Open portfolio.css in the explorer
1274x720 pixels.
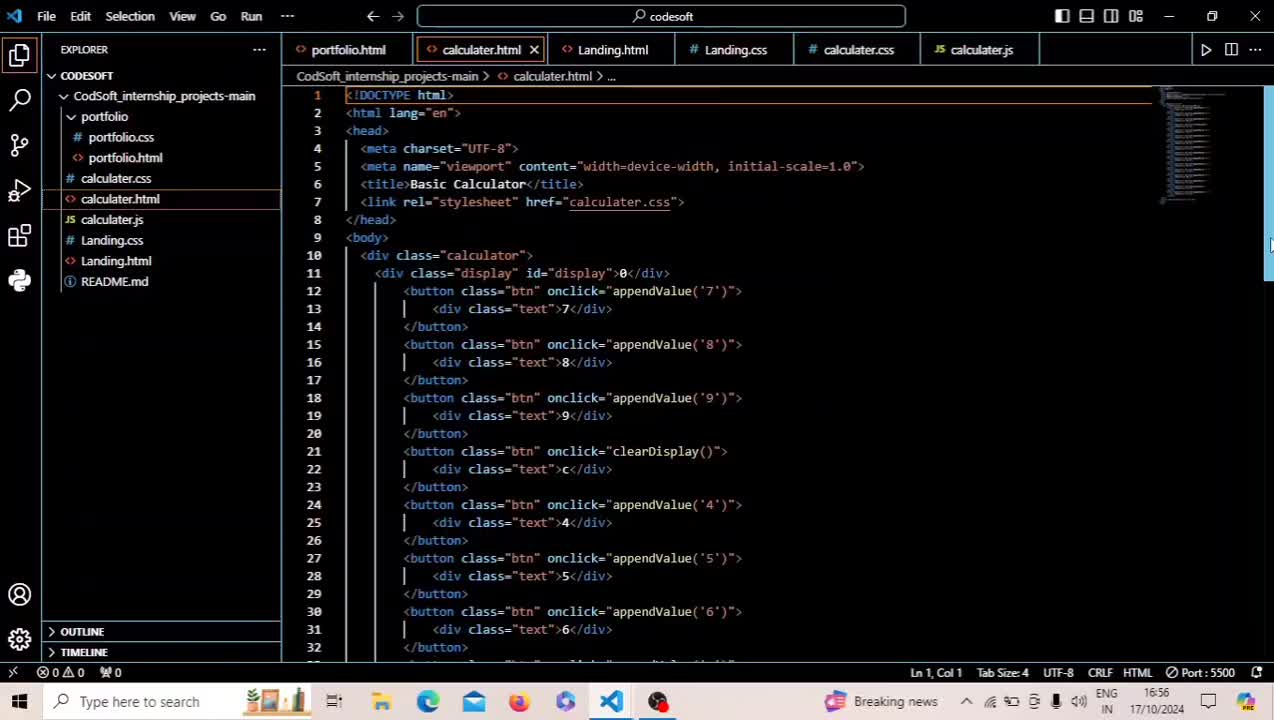pos(160,137)
